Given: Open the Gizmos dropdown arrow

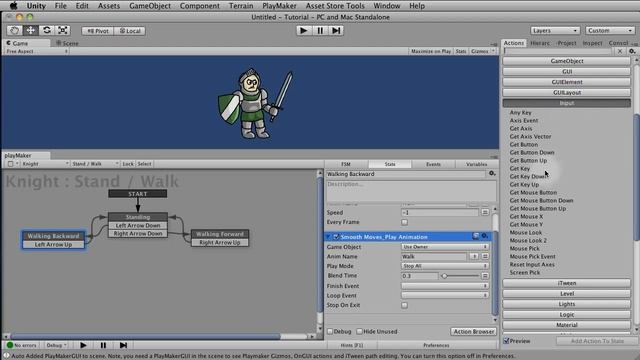Looking at the screenshot, I should 493,51.
